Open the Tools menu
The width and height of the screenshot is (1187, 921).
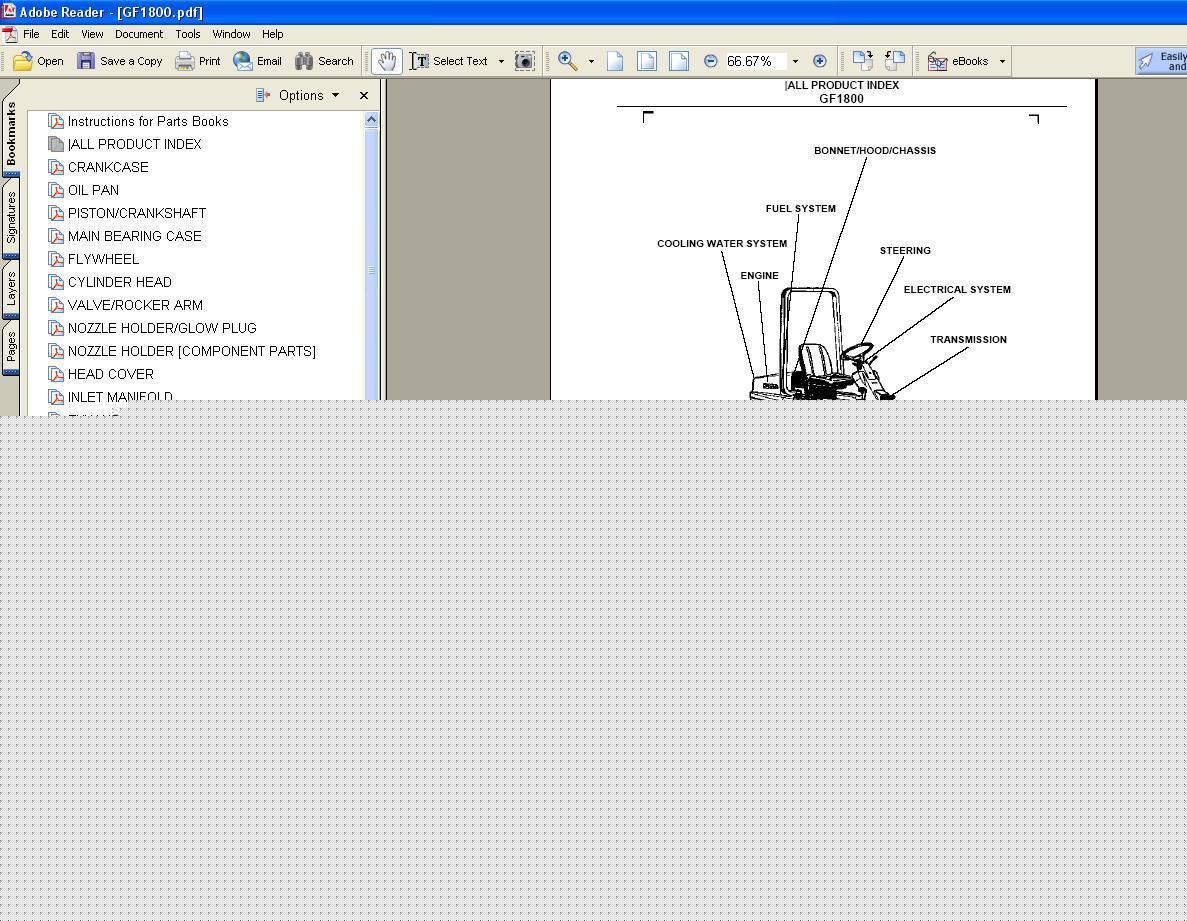(x=188, y=34)
